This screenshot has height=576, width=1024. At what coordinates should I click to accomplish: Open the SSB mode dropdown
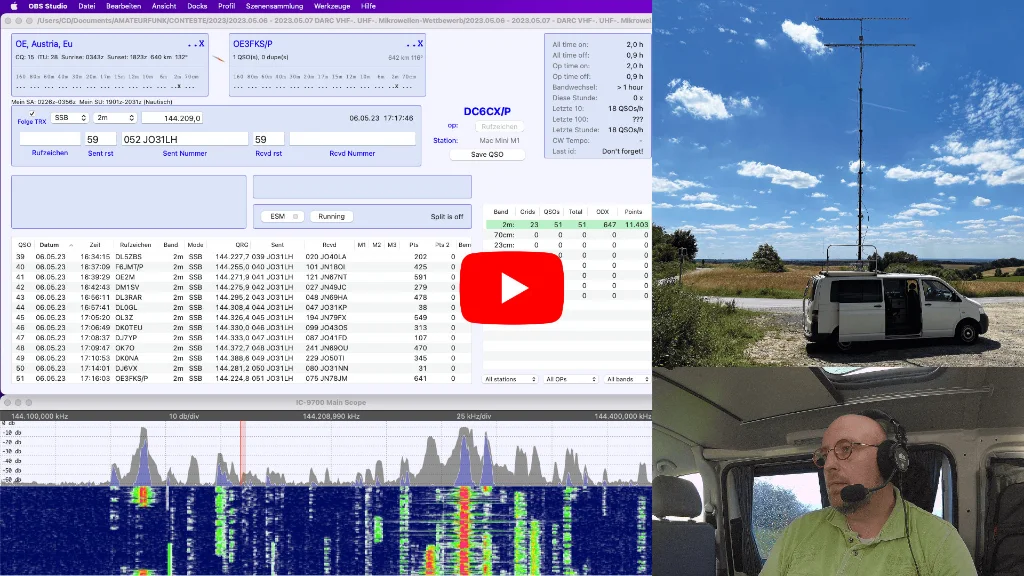[69, 118]
